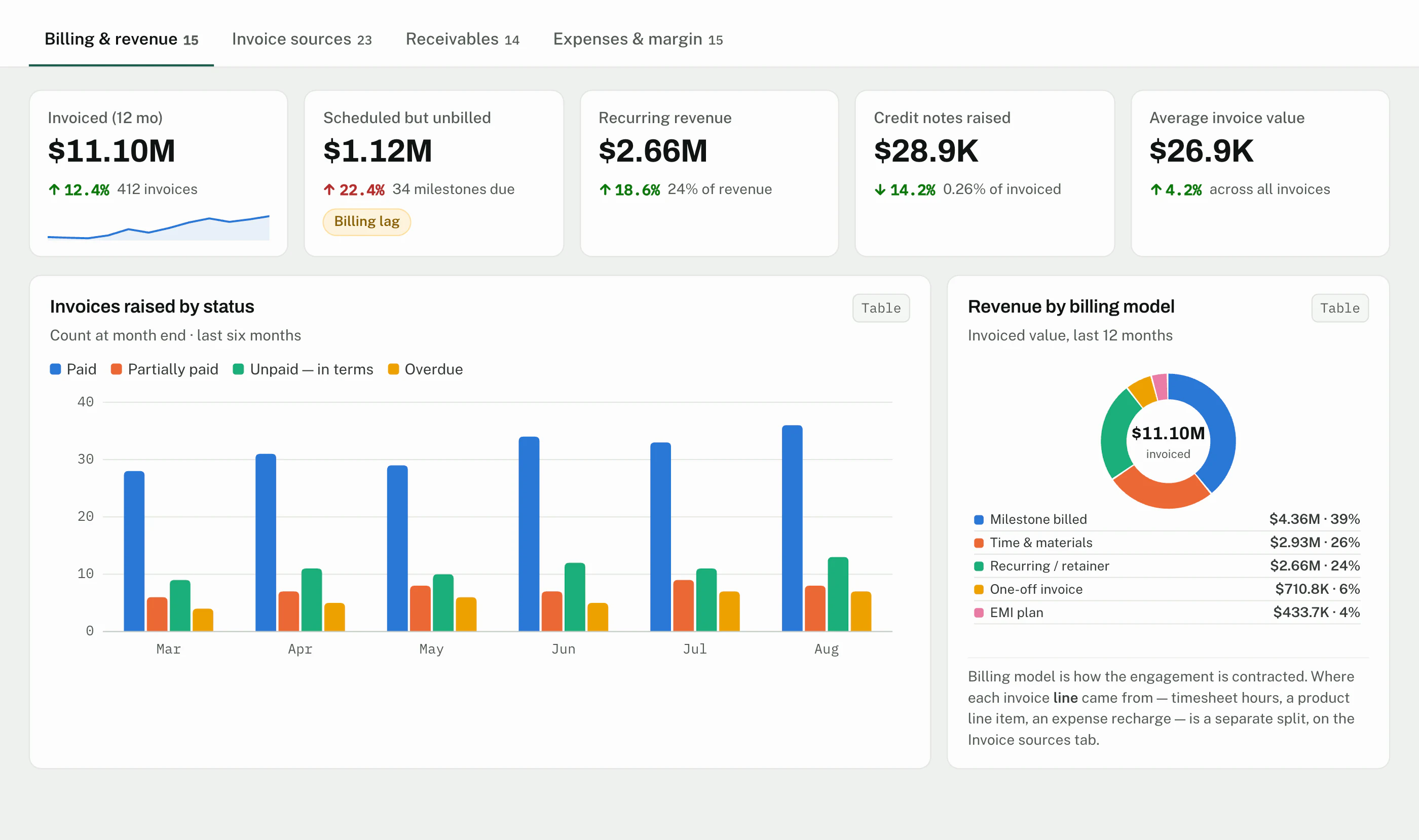Viewport: 1419px width, 840px height.
Task: Open the Receivables tab
Action: (x=463, y=39)
